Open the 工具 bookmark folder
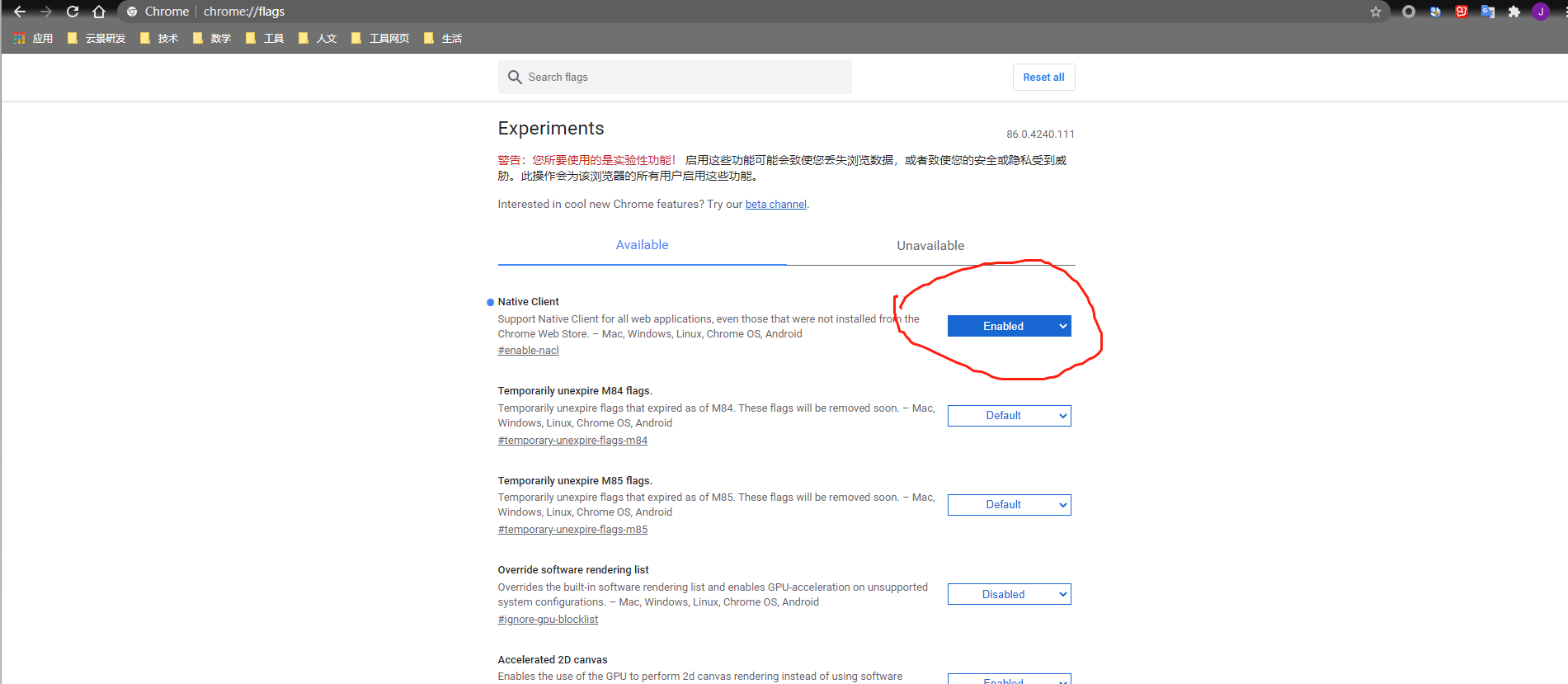The image size is (1568, 684). (x=265, y=38)
